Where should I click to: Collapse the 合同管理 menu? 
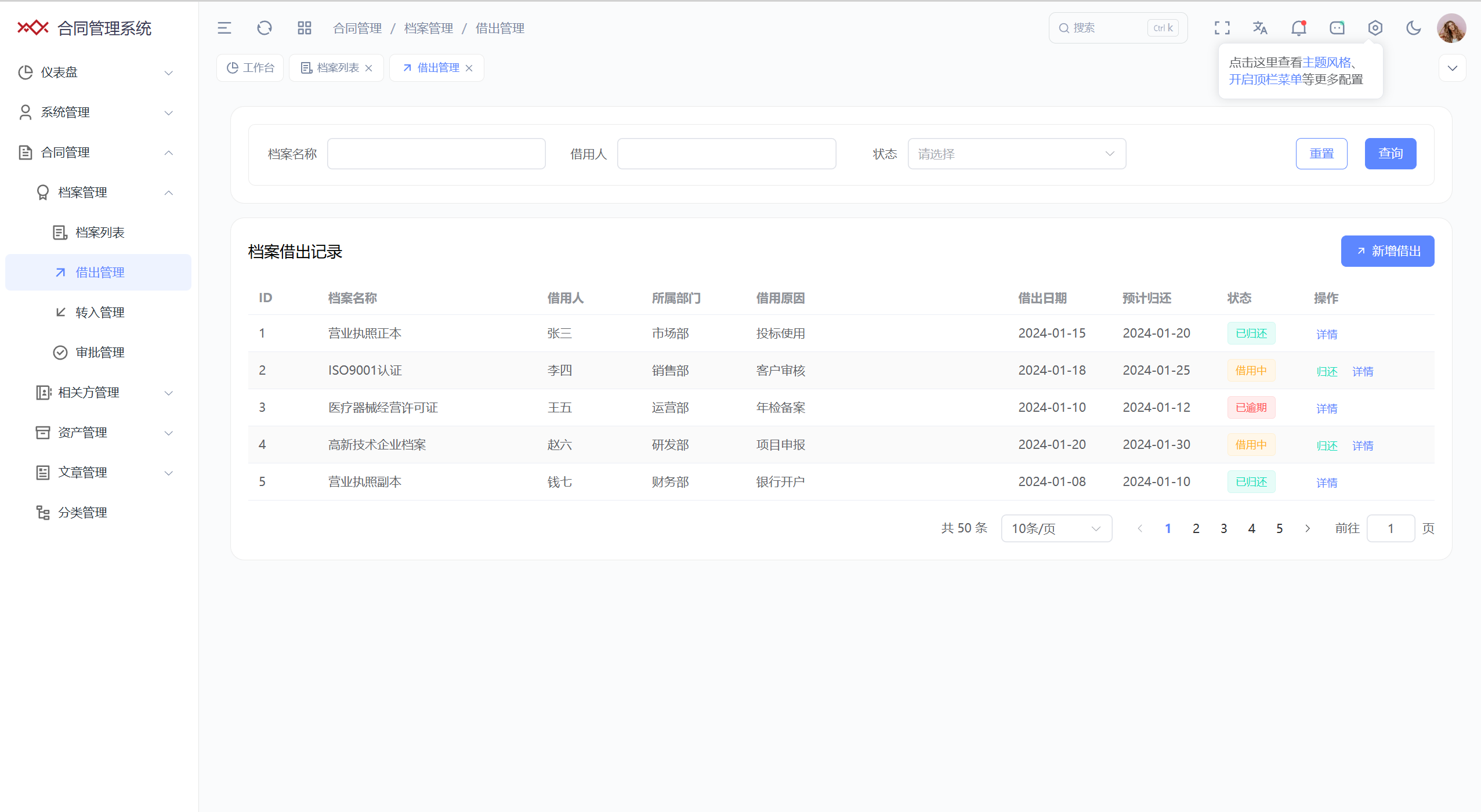click(98, 153)
